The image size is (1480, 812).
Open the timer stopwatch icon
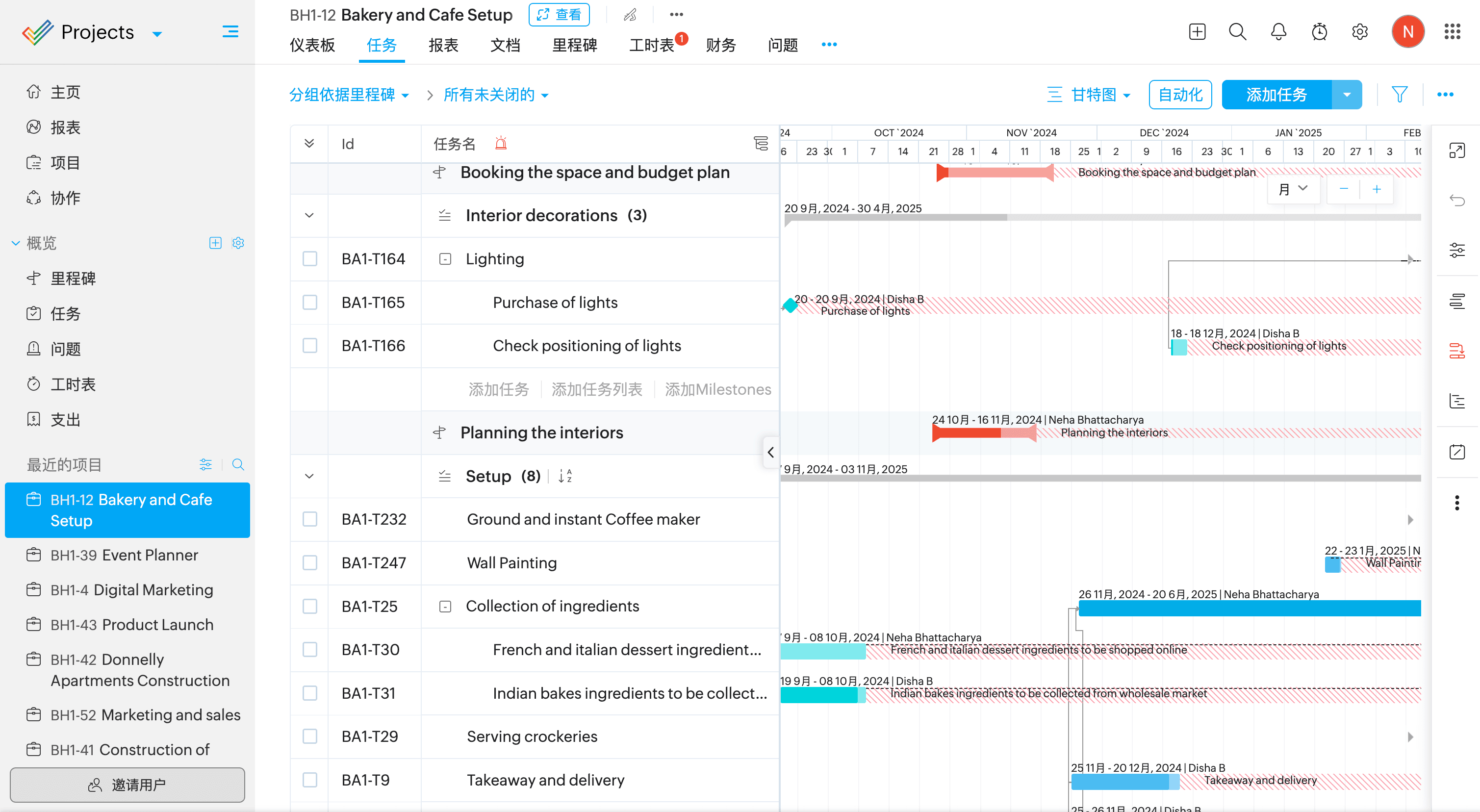click(x=1319, y=31)
